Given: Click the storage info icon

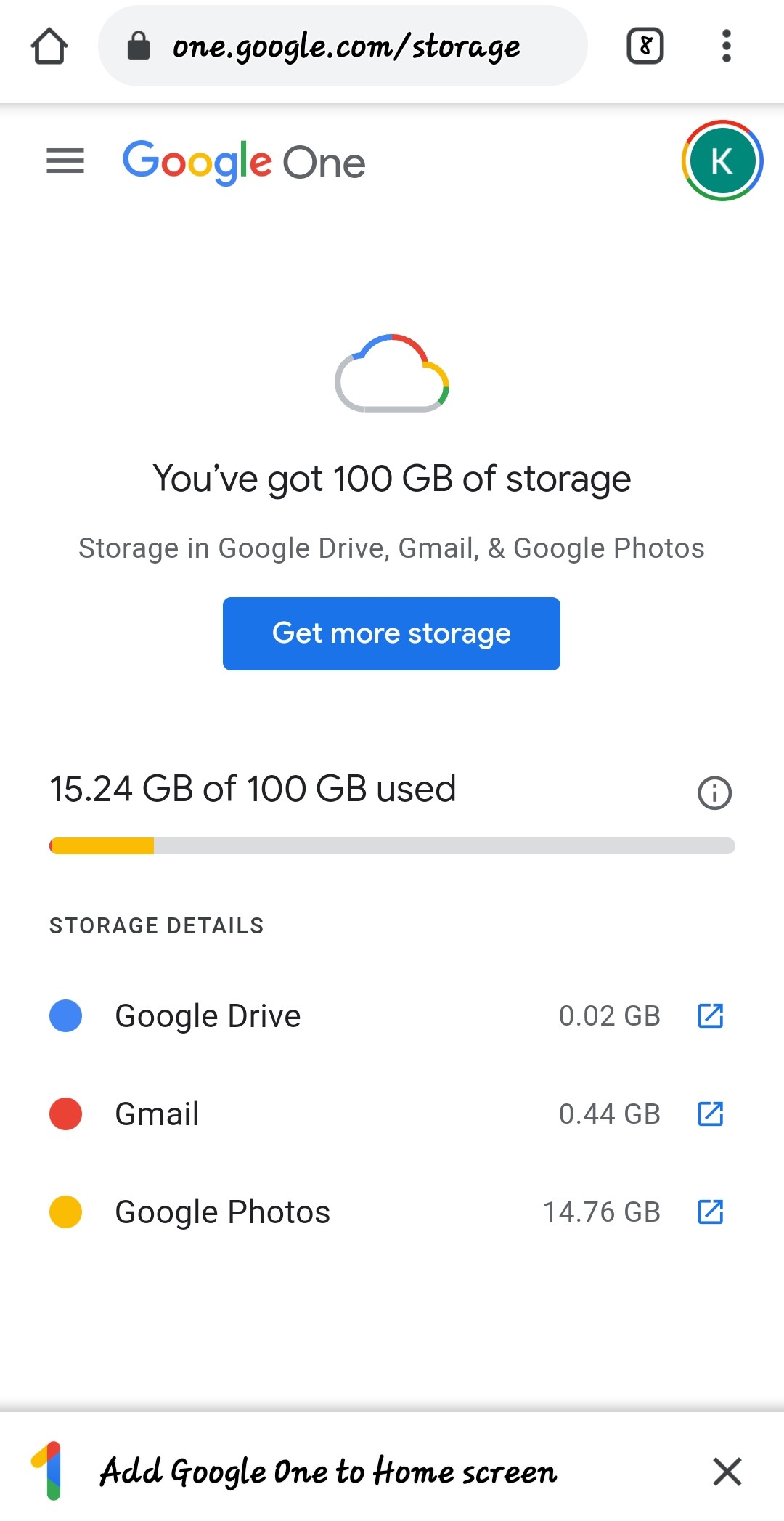Looking at the screenshot, I should coord(715,792).
